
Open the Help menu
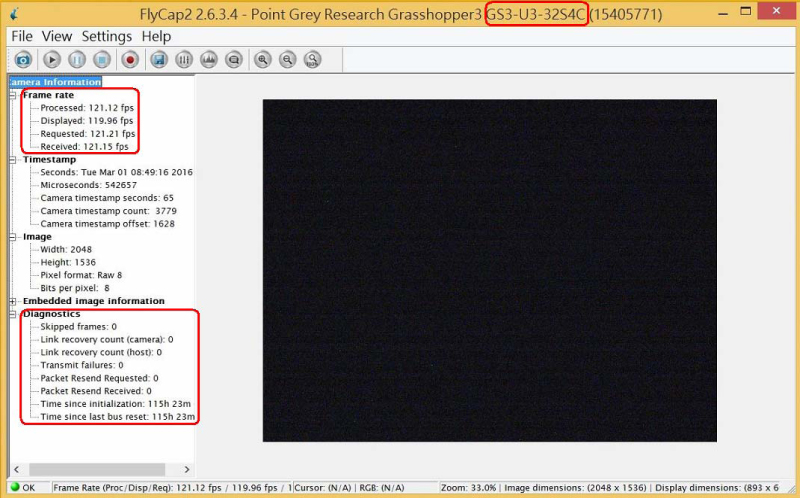156,36
